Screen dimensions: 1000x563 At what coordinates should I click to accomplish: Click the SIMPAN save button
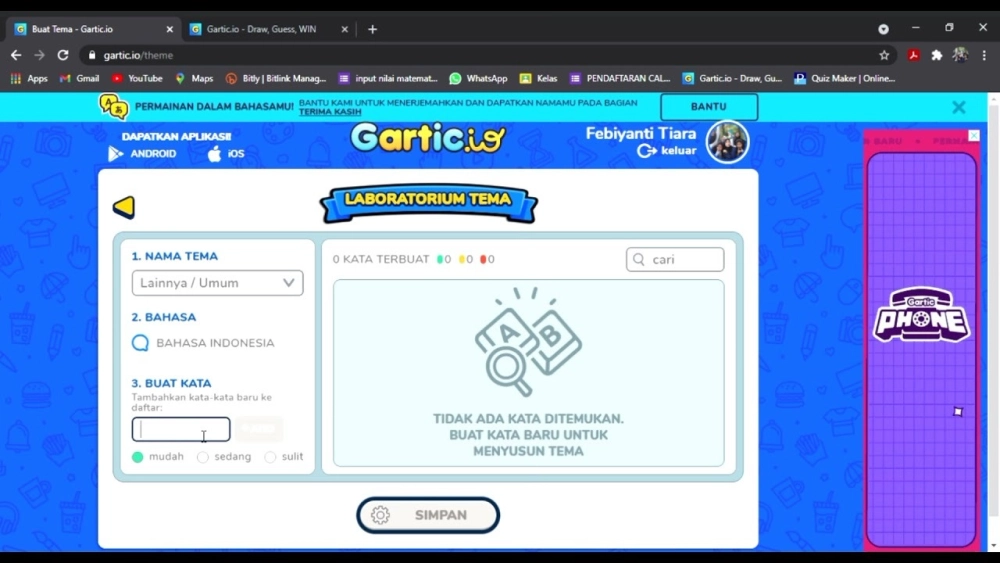[x=428, y=515]
